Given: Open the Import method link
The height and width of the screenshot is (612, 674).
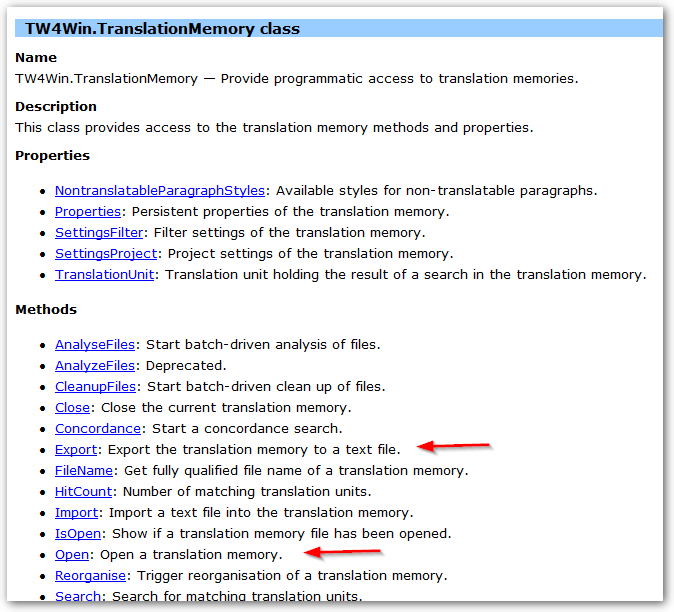Looking at the screenshot, I should (77, 513).
